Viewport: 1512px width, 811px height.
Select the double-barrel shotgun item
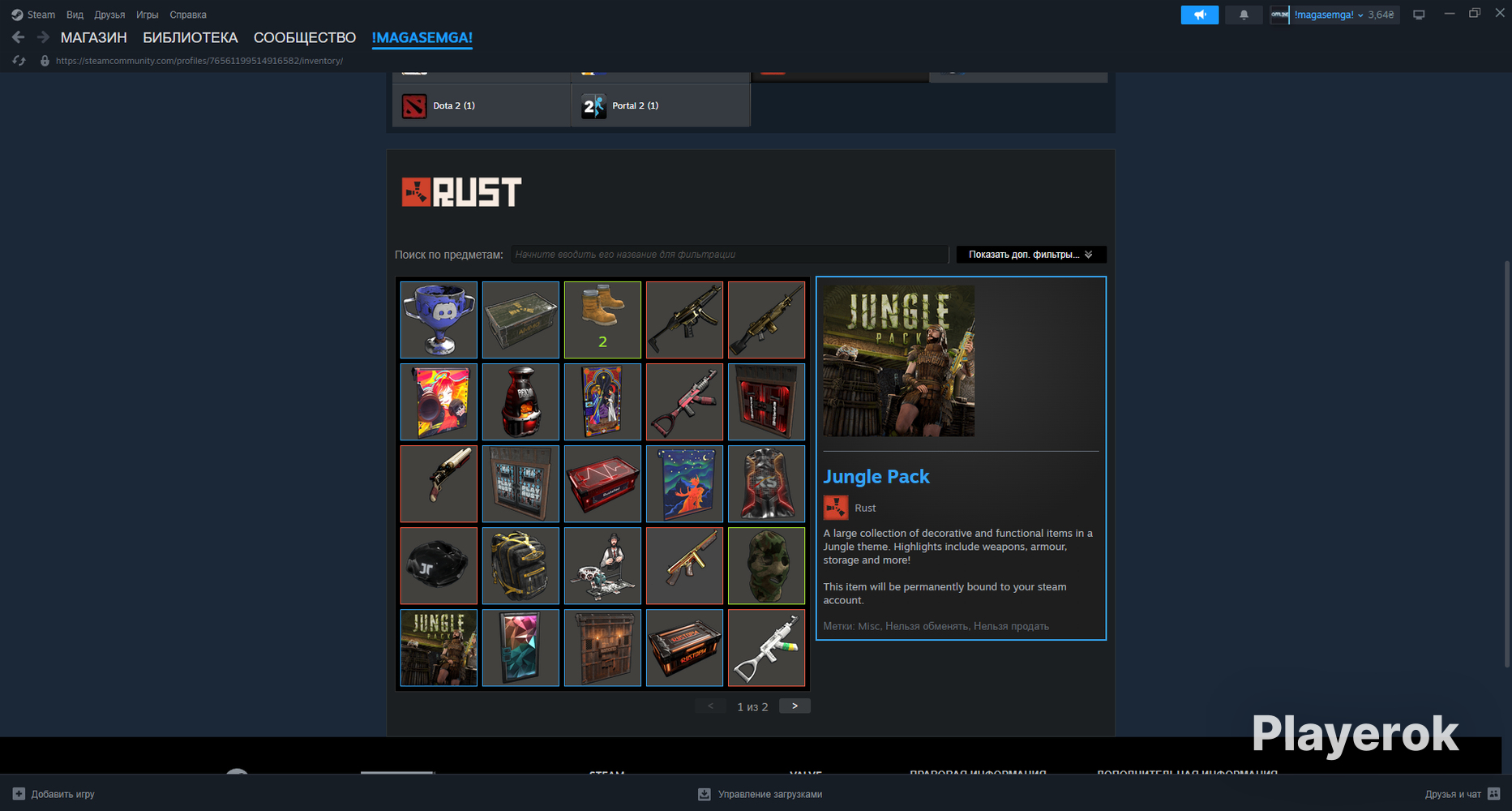pos(439,483)
